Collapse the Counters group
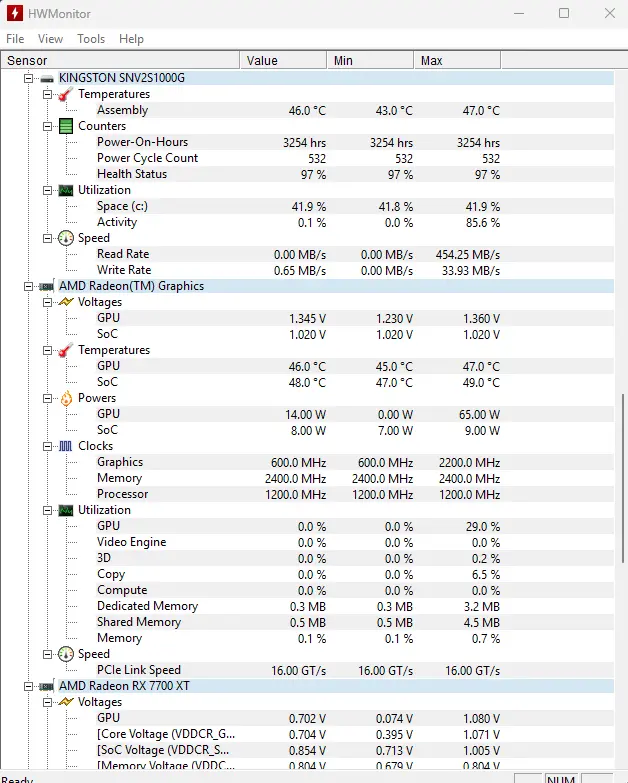628x783 pixels. click(x=47, y=126)
